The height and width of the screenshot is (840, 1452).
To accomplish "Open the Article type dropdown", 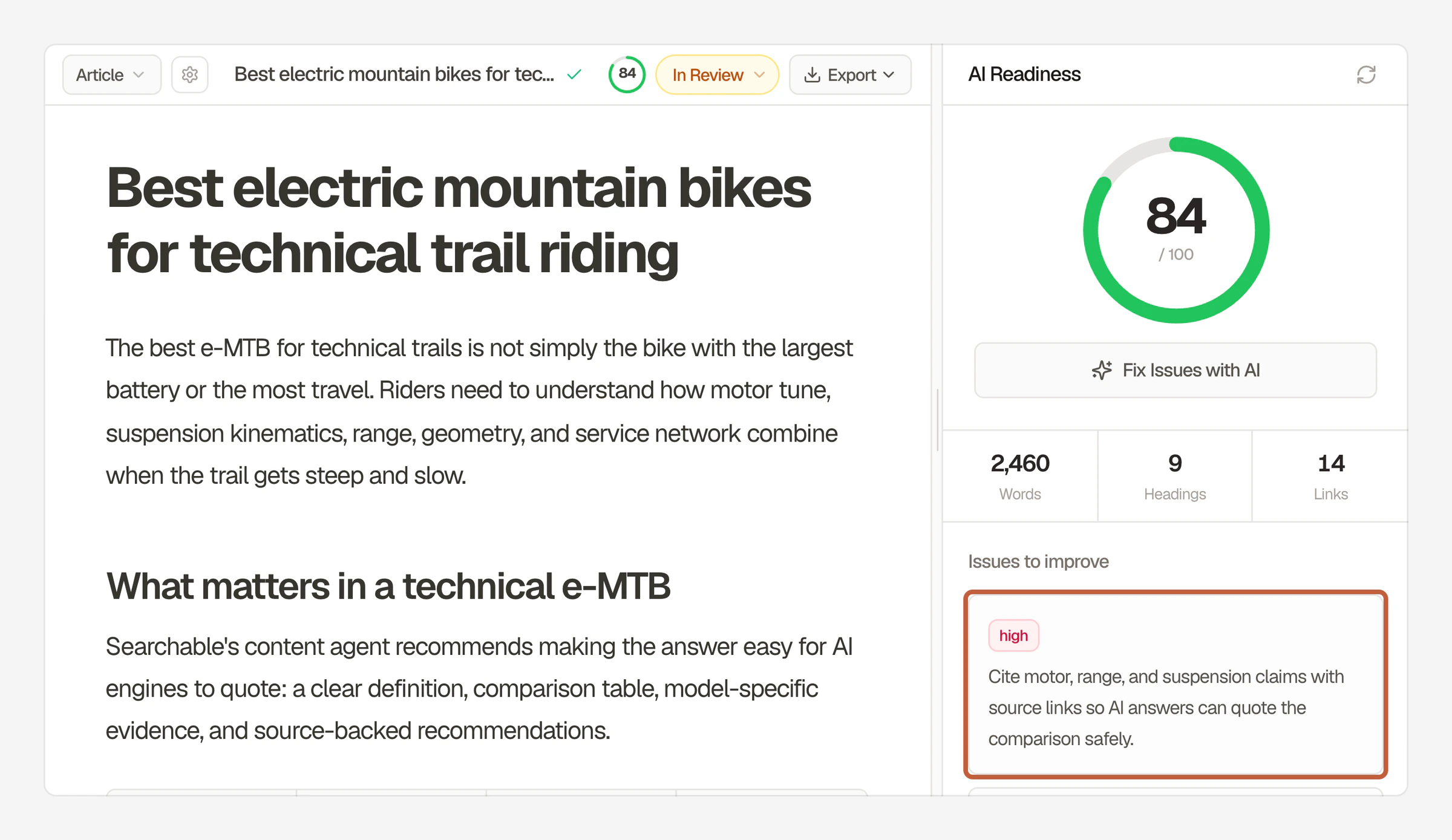I will (112, 74).
